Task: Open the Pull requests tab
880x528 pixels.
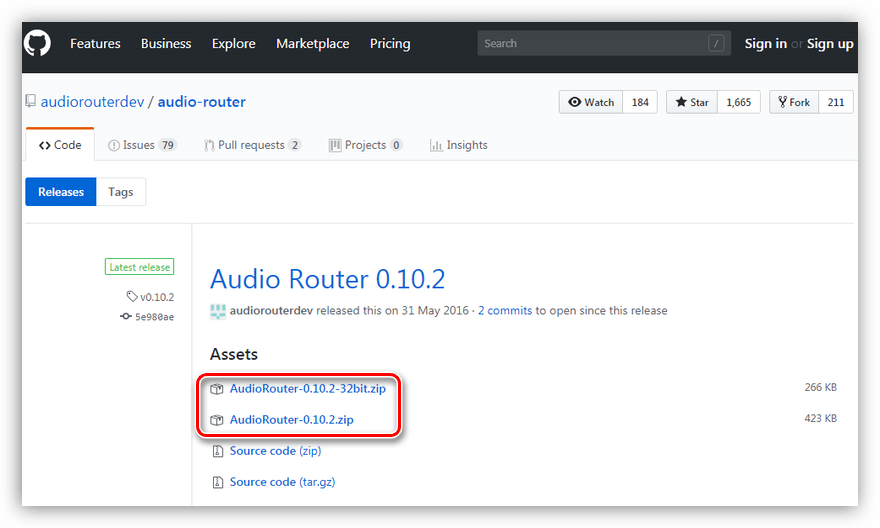Action: [x=252, y=145]
